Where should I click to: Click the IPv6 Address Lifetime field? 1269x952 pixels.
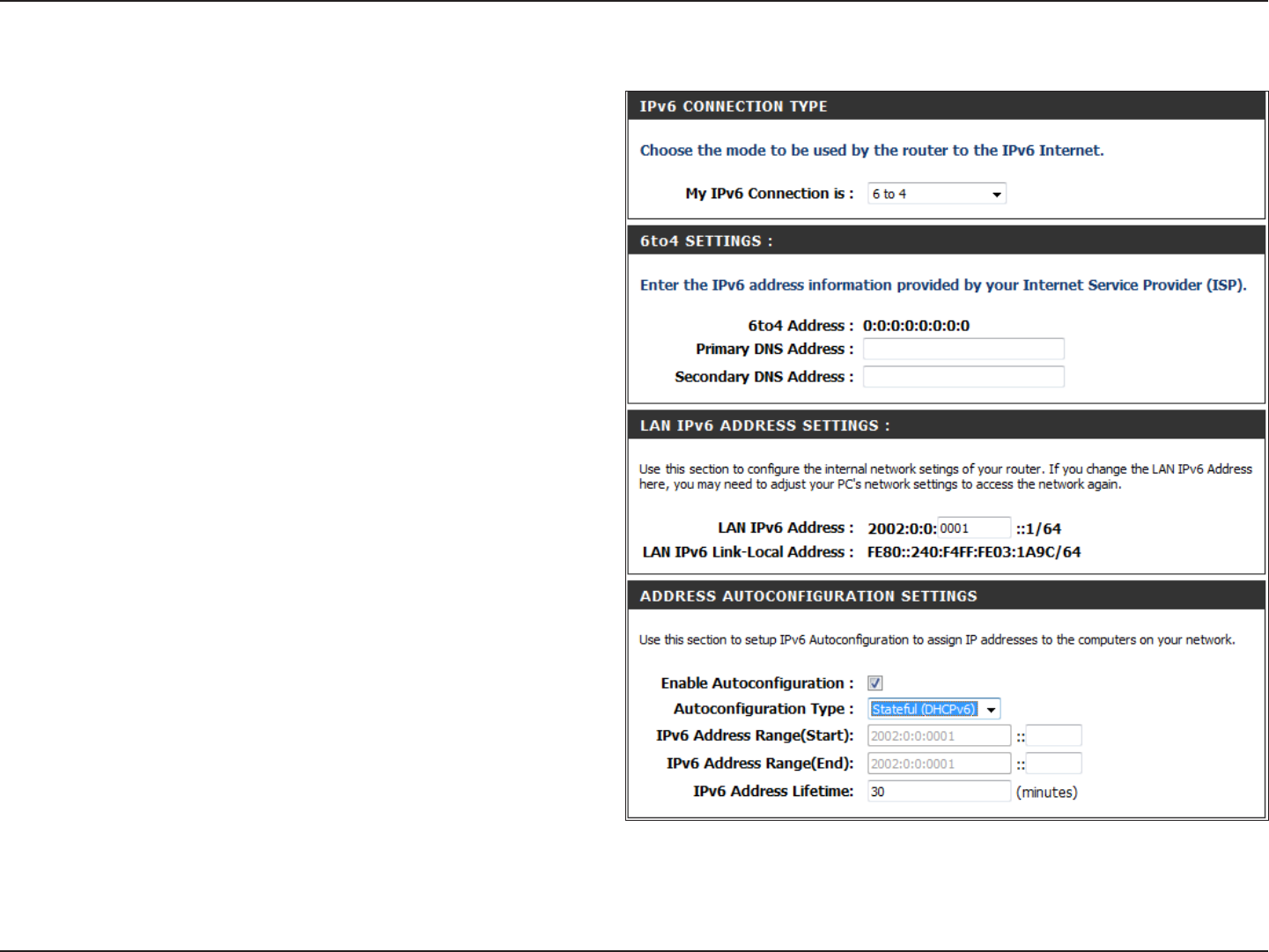(x=940, y=792)
